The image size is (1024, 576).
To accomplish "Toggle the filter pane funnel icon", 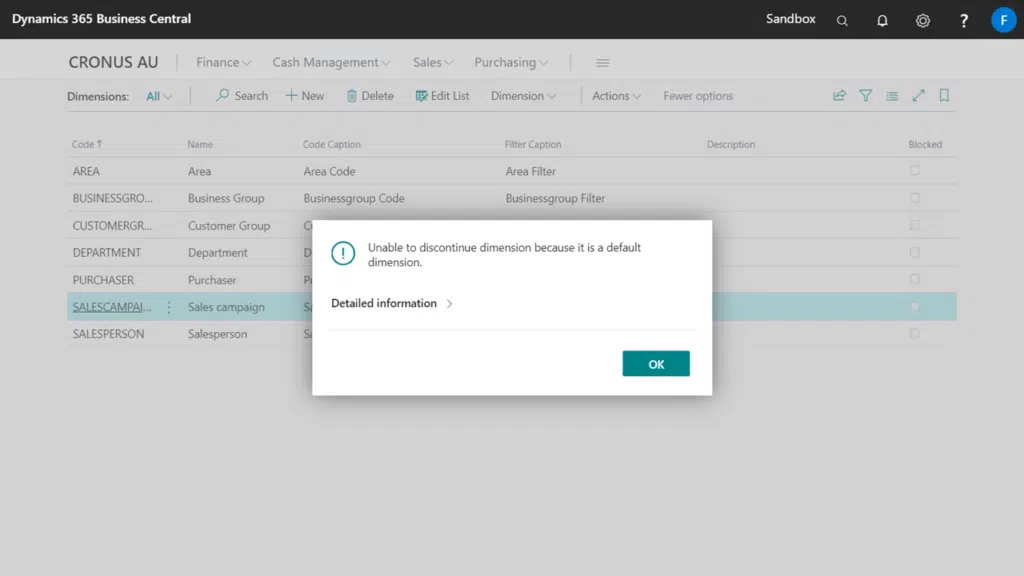I will coord(866,96).
